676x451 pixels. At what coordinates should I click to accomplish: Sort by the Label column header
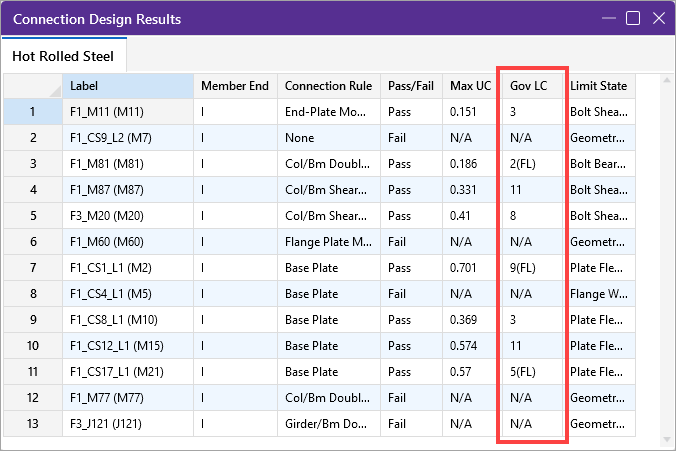click(128, 86)
